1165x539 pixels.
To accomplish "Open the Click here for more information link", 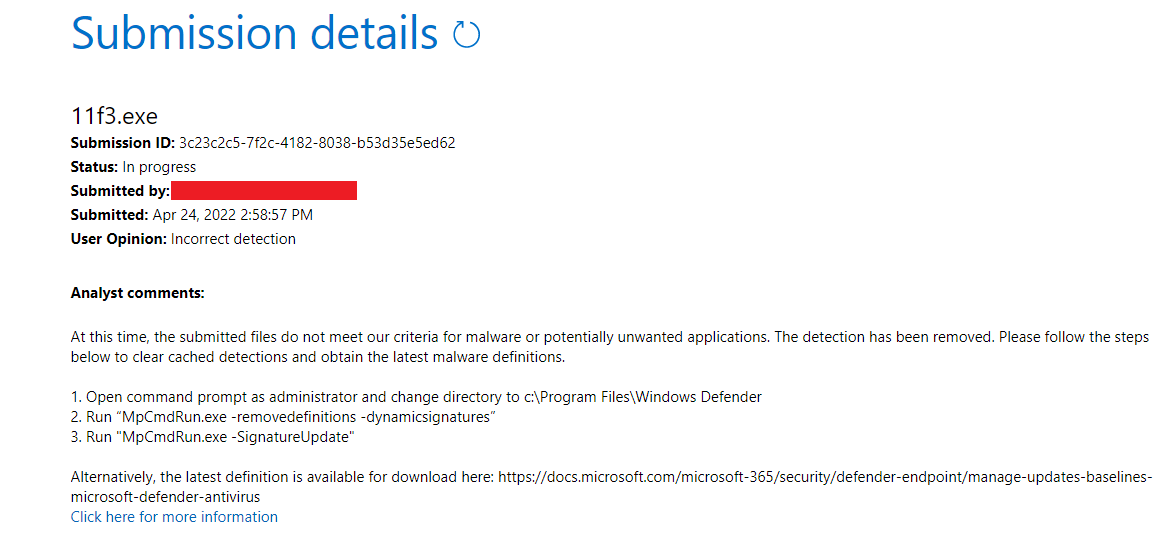I will [174, 517].
